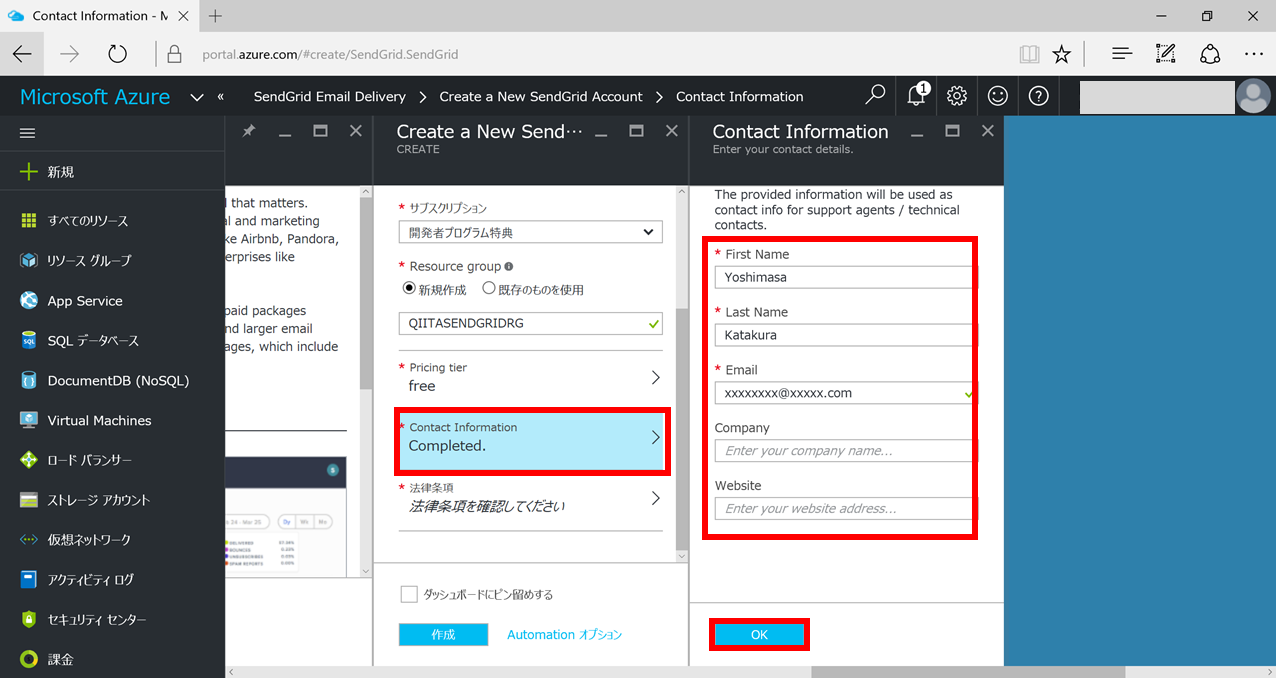Open サブスクリプション dropdown
1276x678 pixels.
point(530,232)
